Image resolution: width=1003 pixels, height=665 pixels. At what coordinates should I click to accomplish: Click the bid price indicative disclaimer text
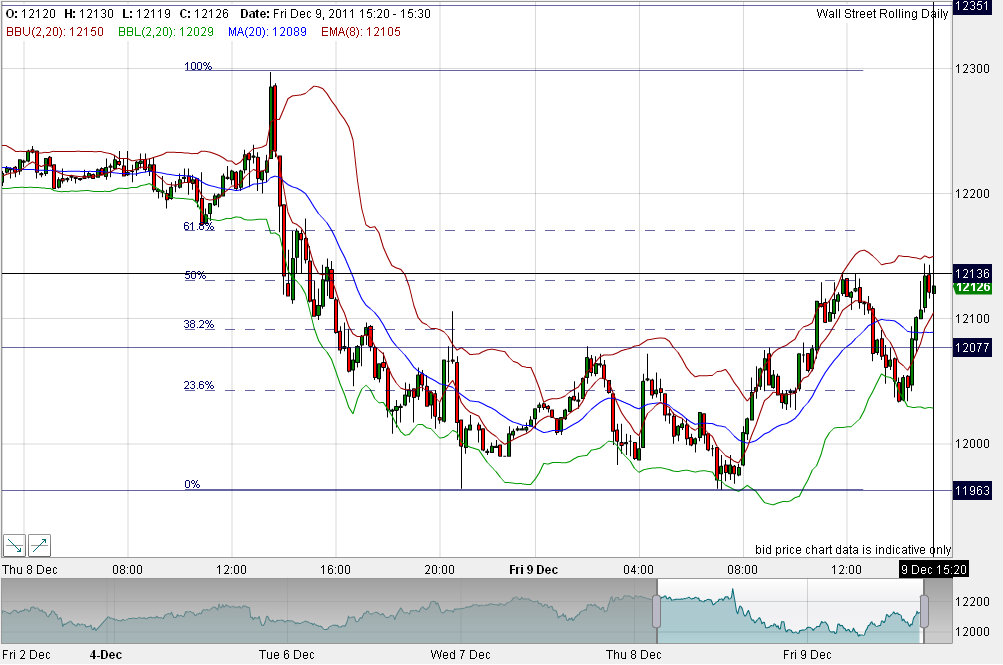[x=853, y=549]
